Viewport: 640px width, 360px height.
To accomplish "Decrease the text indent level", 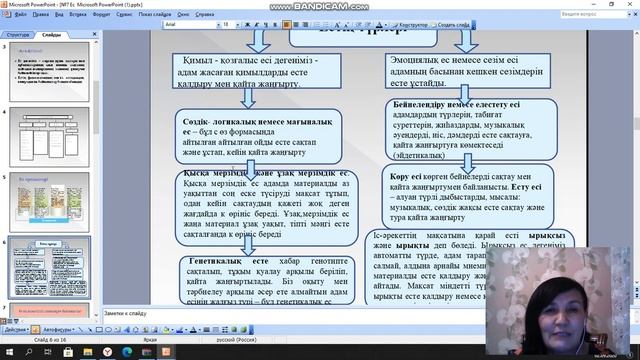I will [358, 25].
